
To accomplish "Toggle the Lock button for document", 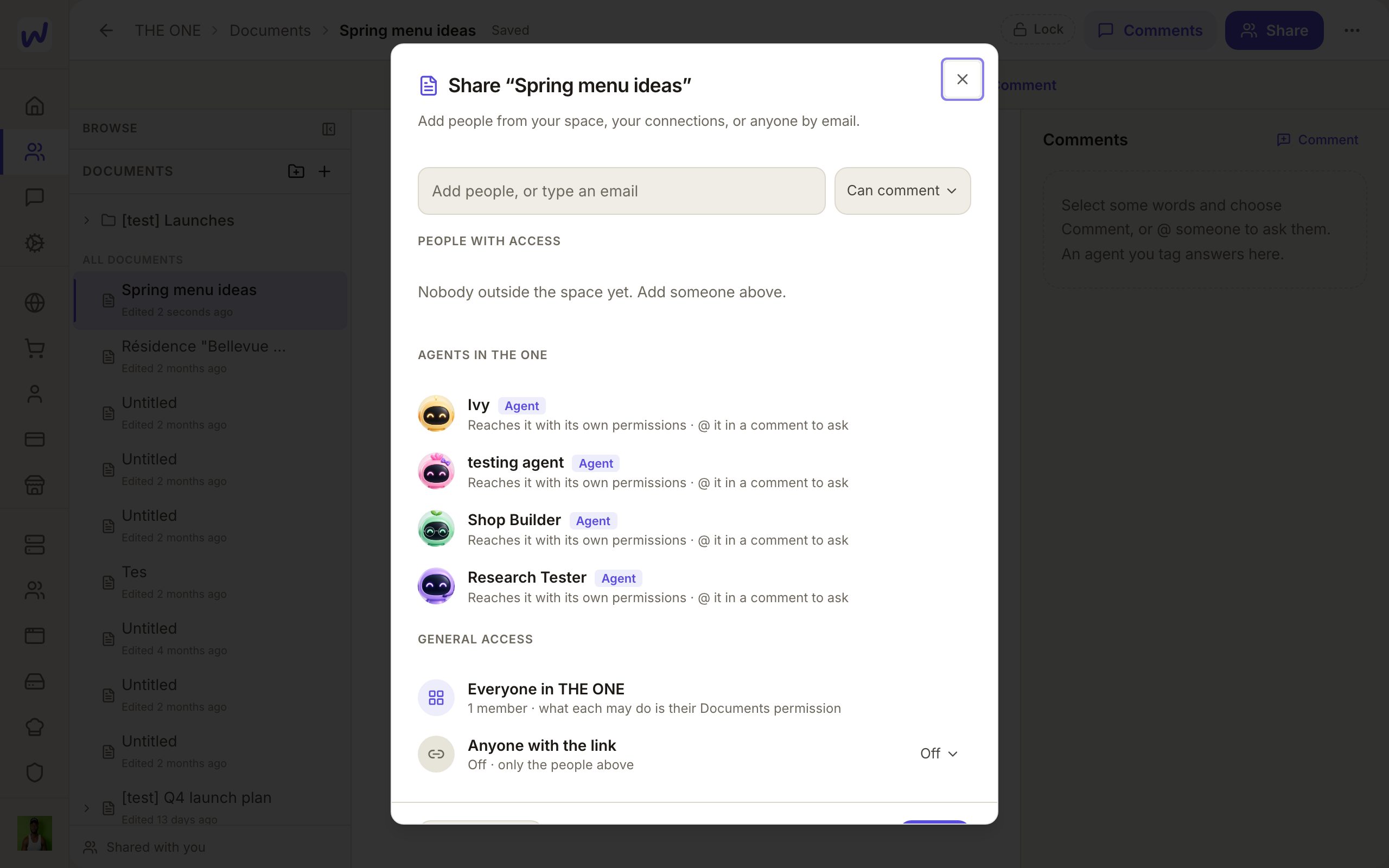I will pyautogui.click(x=1038, y=29).
